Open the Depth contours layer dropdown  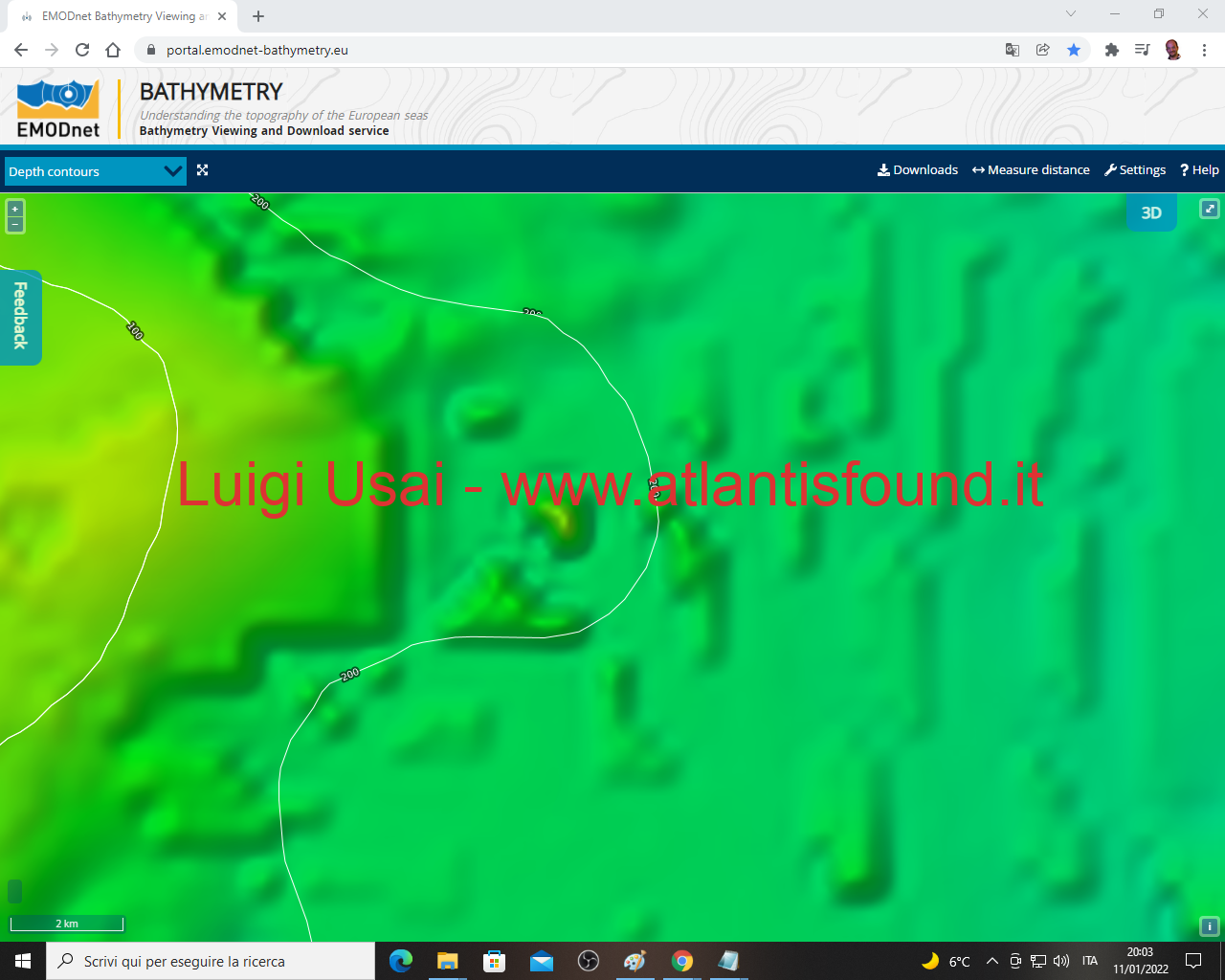[95, 171]
